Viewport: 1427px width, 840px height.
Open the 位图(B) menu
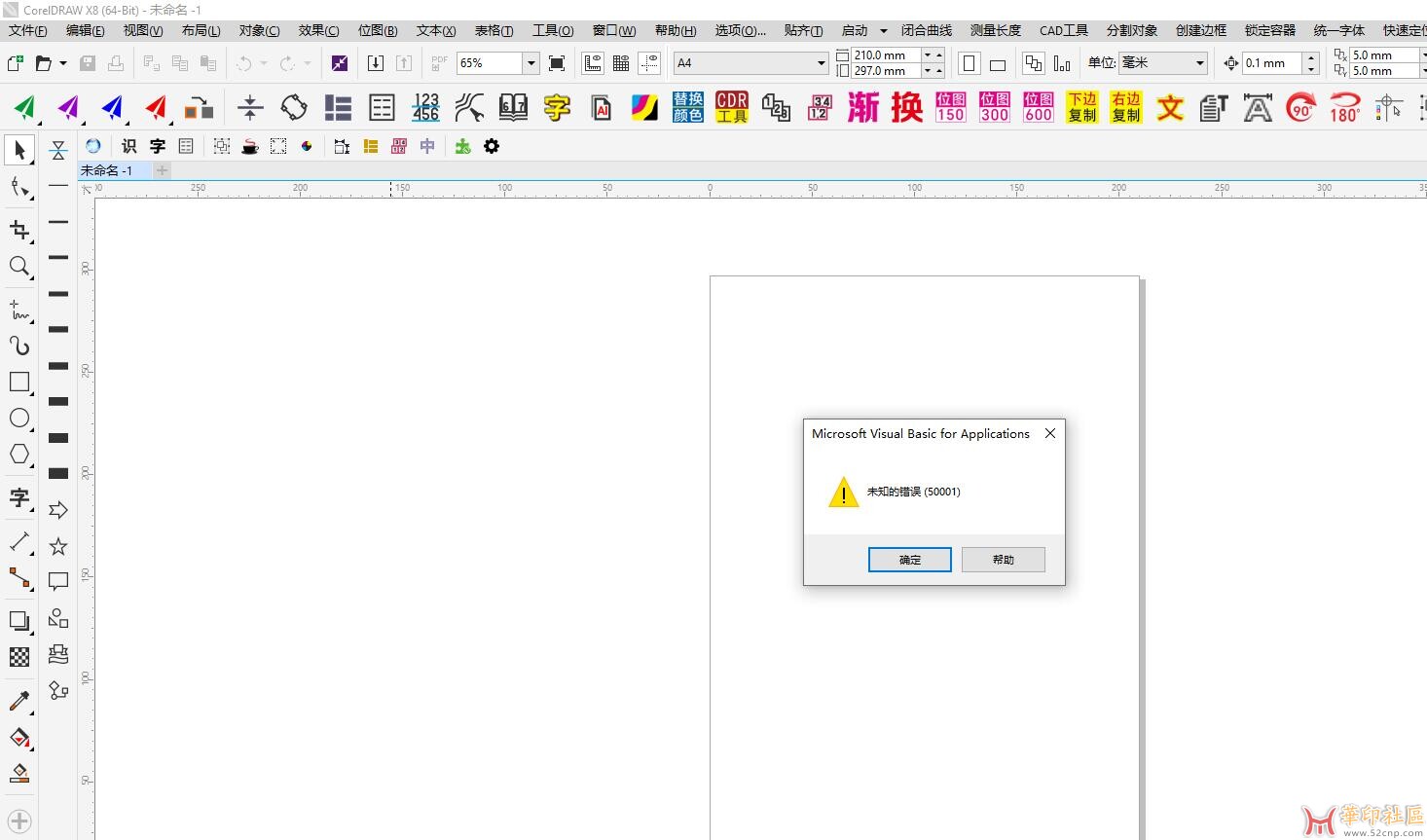[x=378, y=31]
